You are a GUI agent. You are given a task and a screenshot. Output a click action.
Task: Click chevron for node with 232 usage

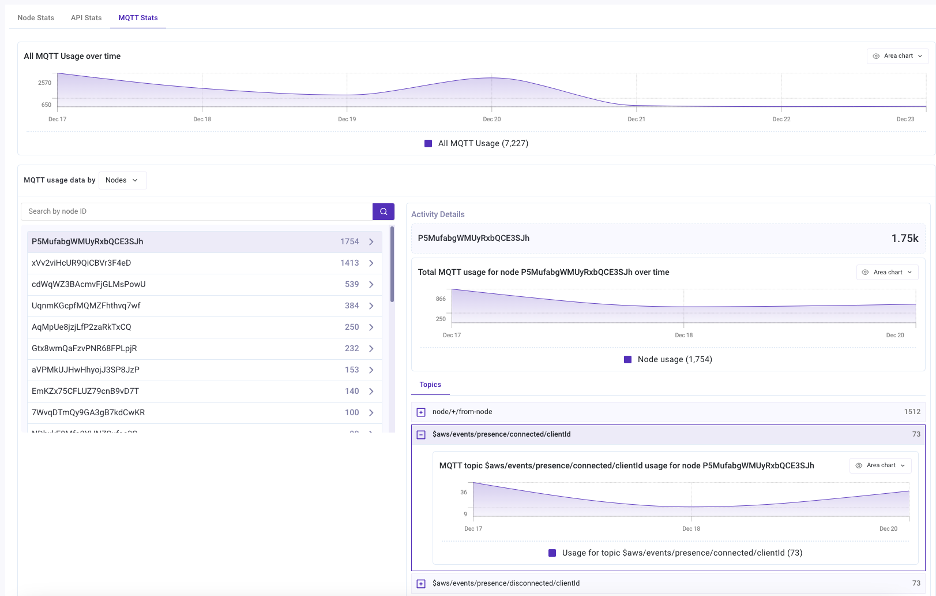click(371, 349)
